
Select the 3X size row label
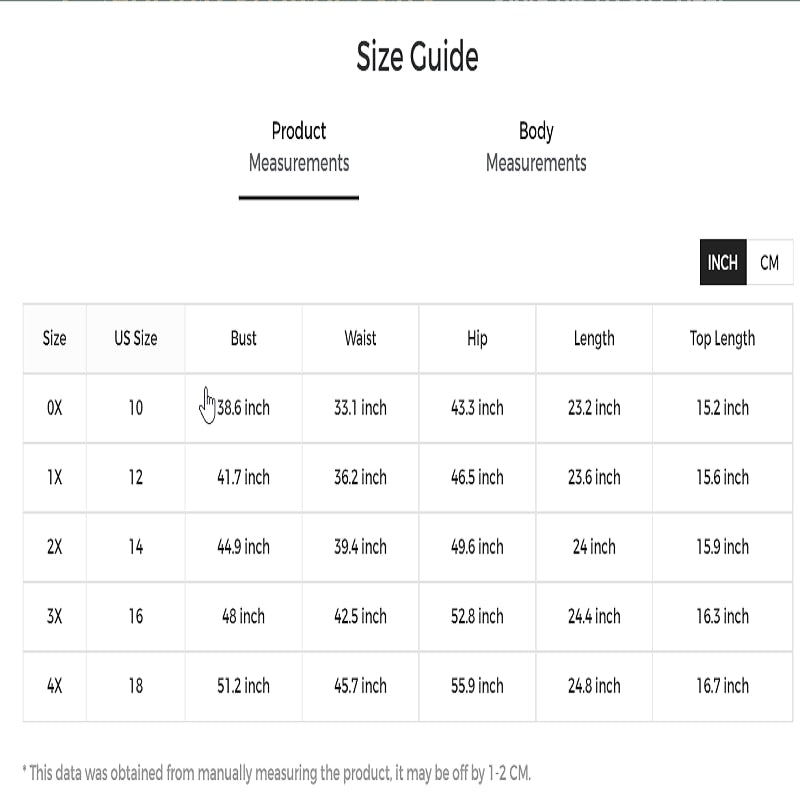click(55, 616)
